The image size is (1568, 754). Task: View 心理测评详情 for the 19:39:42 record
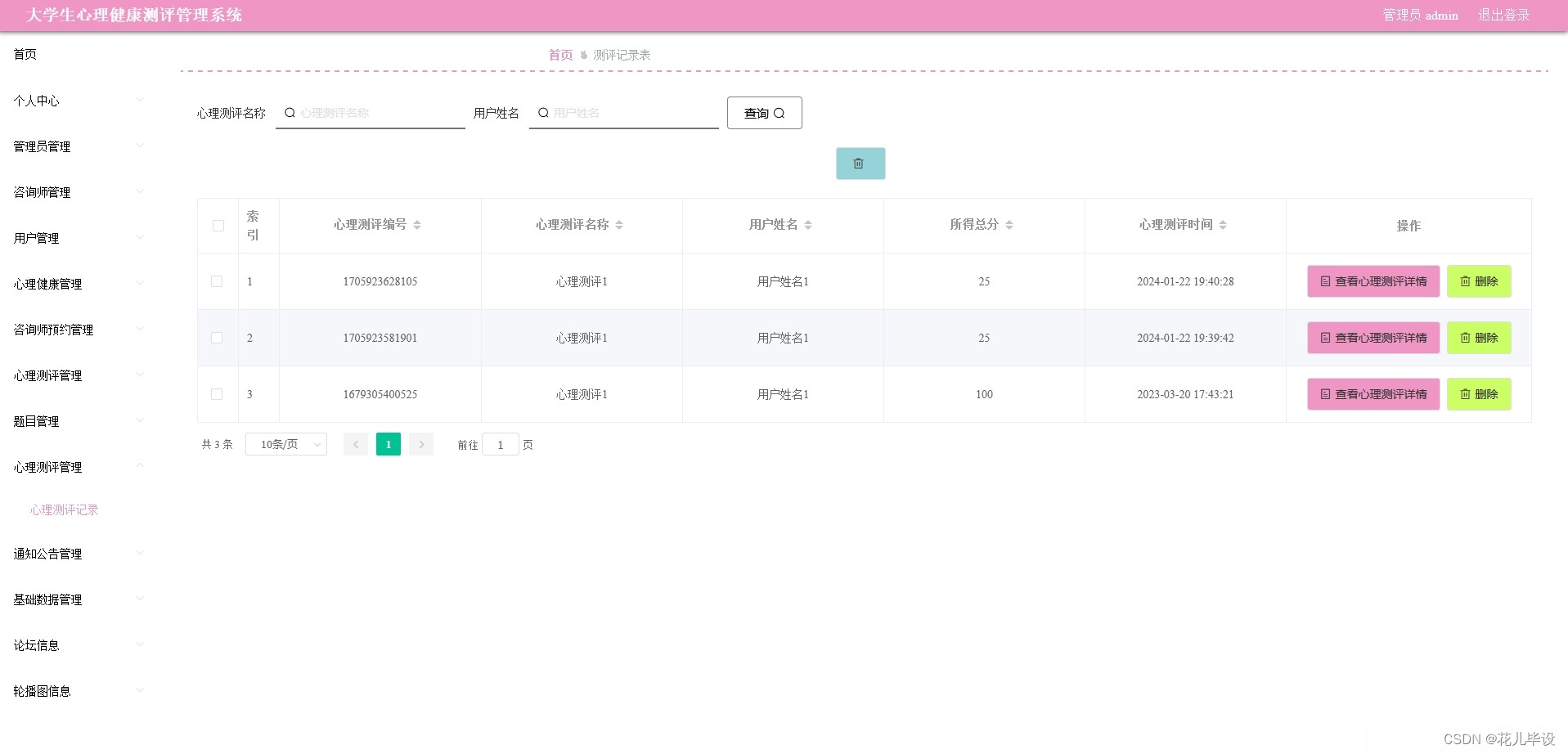[x=1373, y=338]
